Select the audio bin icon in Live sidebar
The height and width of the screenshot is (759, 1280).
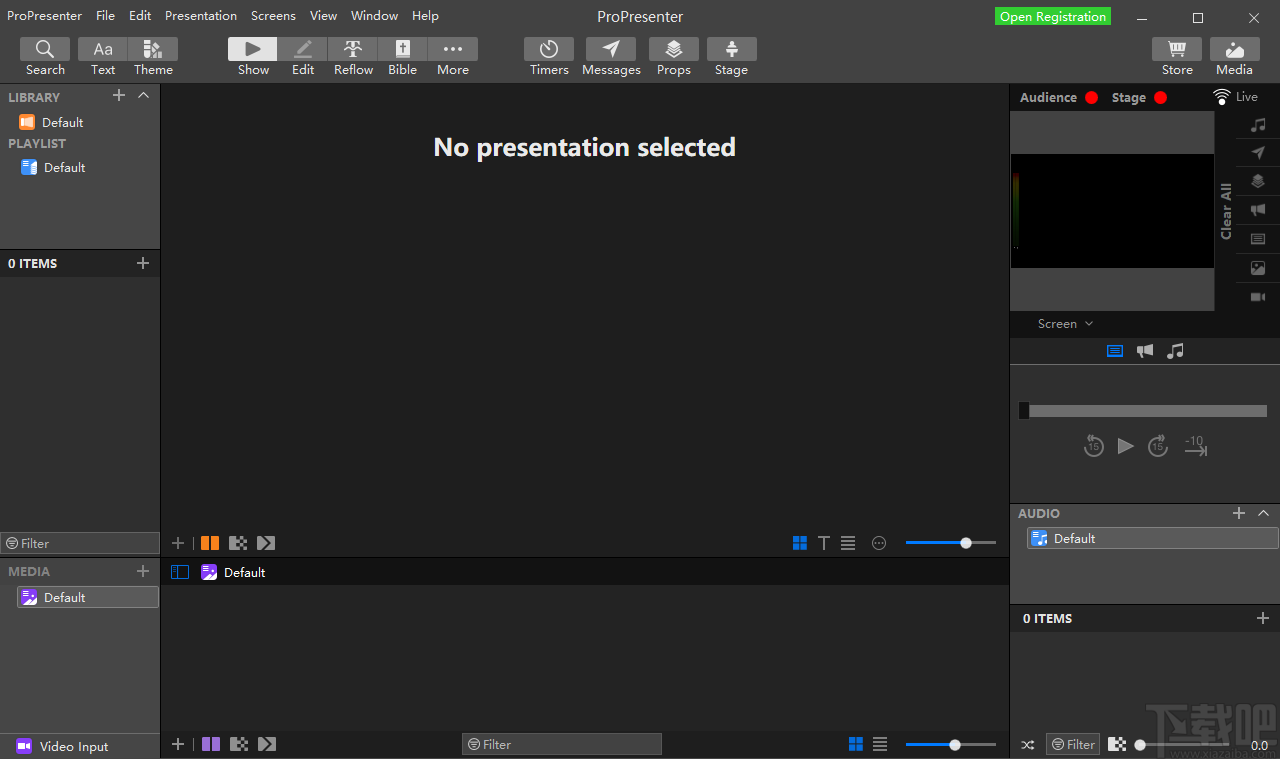[1257, 124]
